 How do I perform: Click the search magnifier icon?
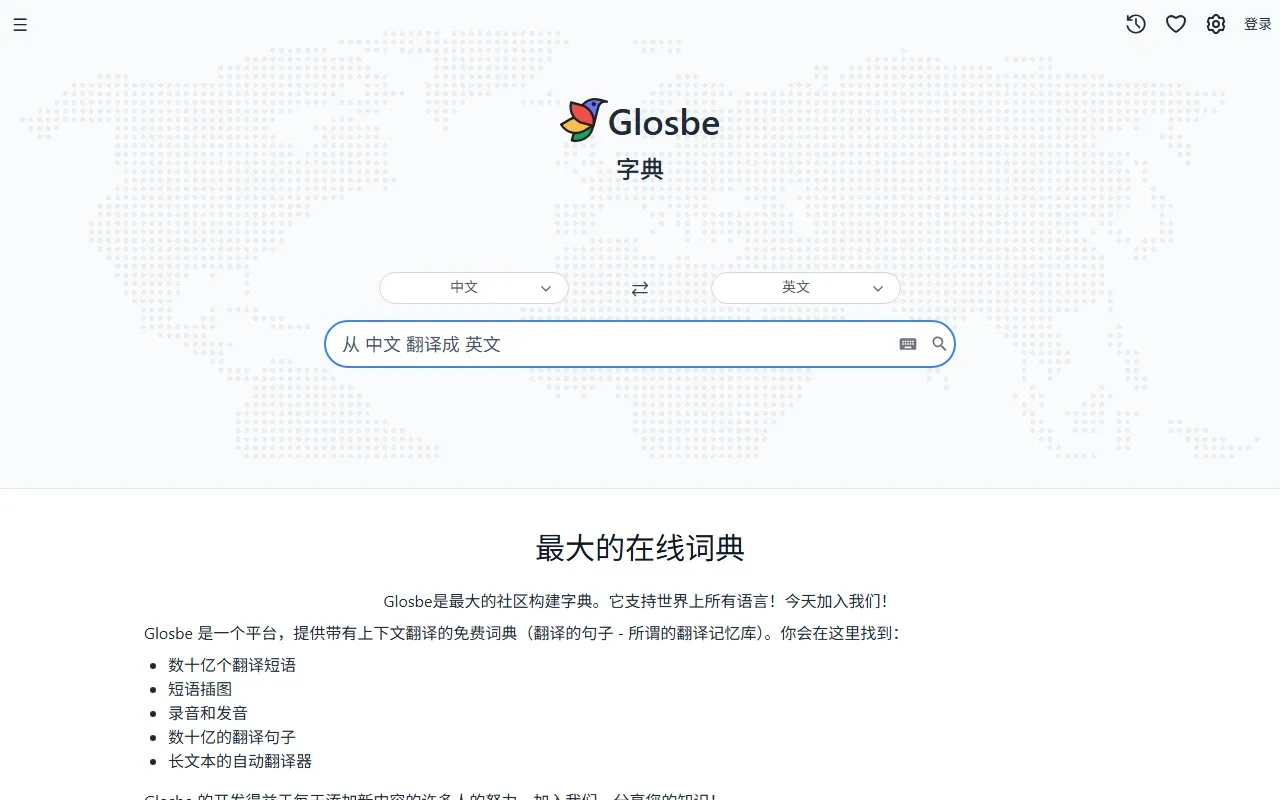point(938,344)
